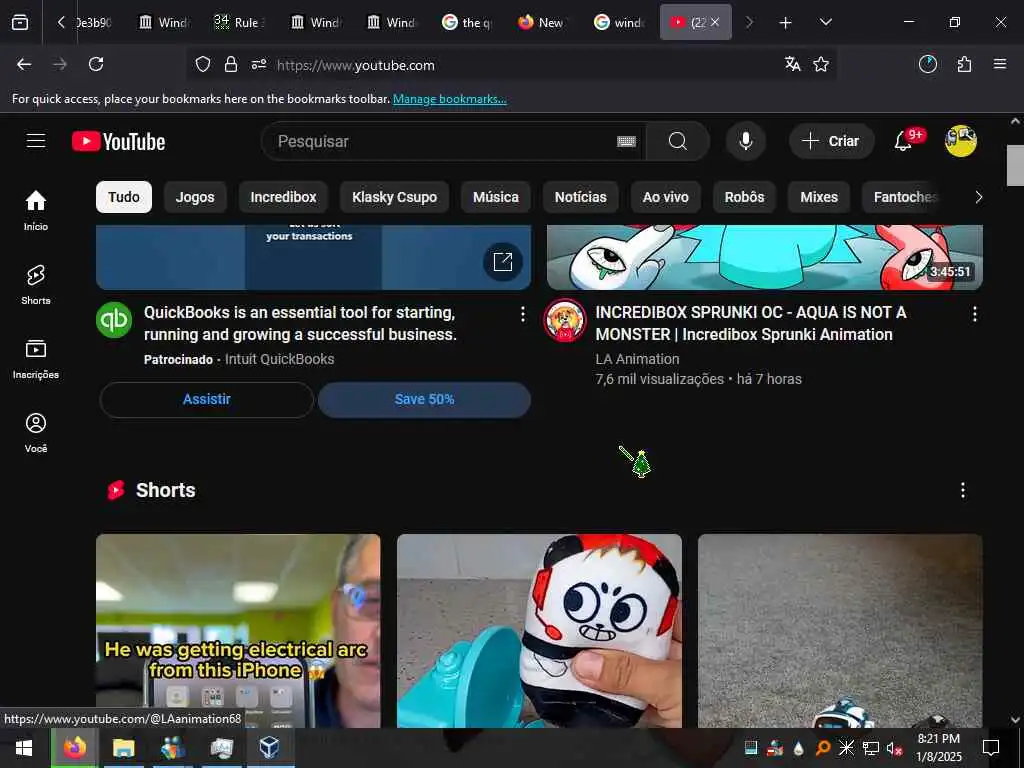Click the translate page icon
This screenshot has width=1024, height=768.
click(x=793, y=64)
